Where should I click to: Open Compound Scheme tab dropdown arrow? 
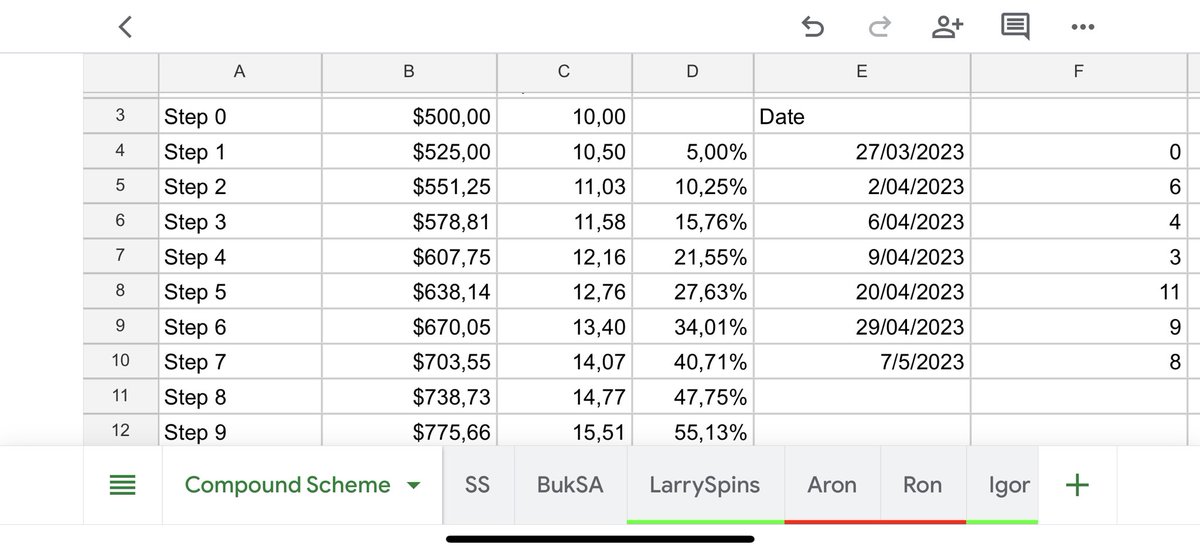tap(413, 486)
